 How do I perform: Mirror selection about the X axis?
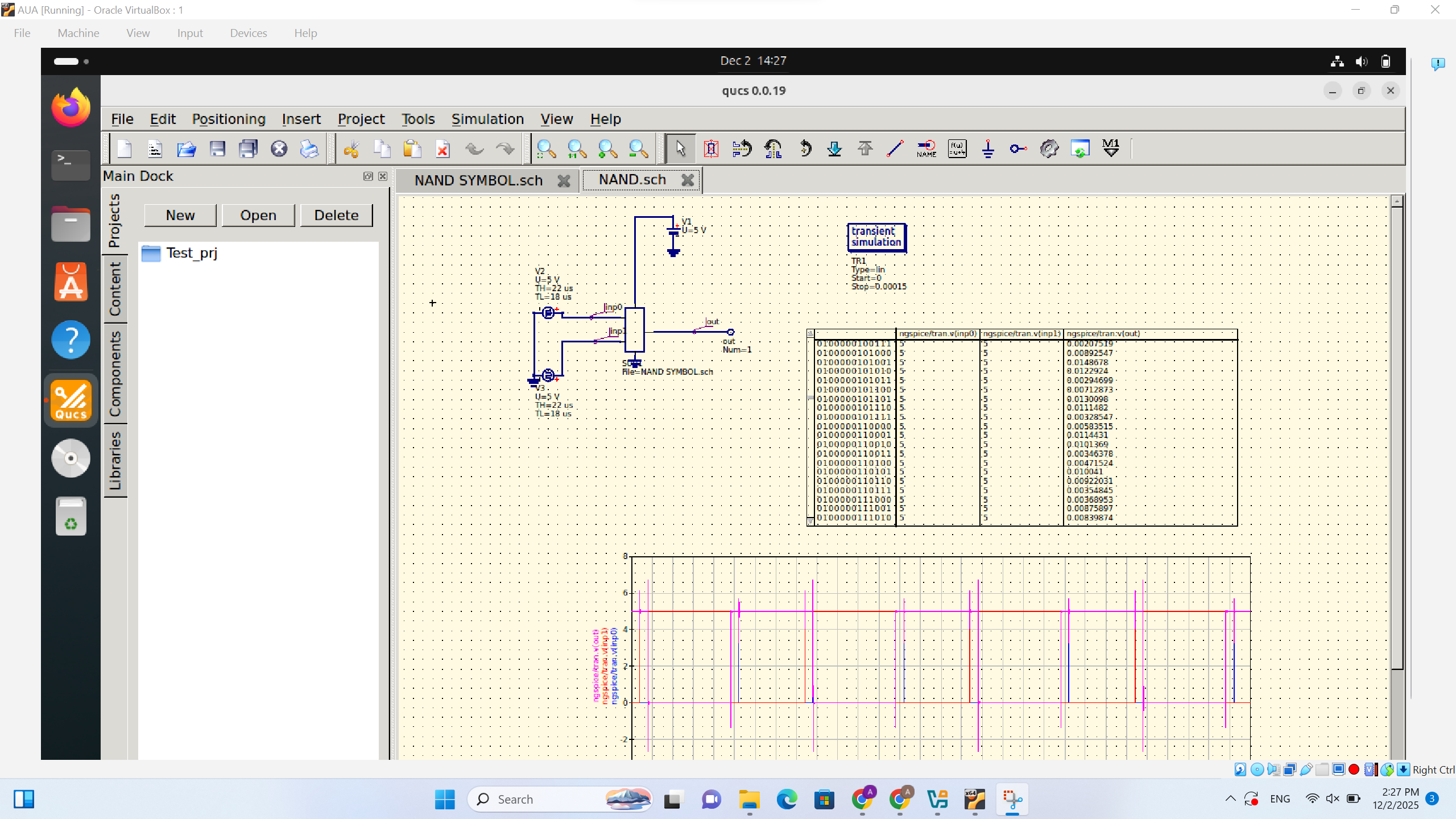point(742,149)
